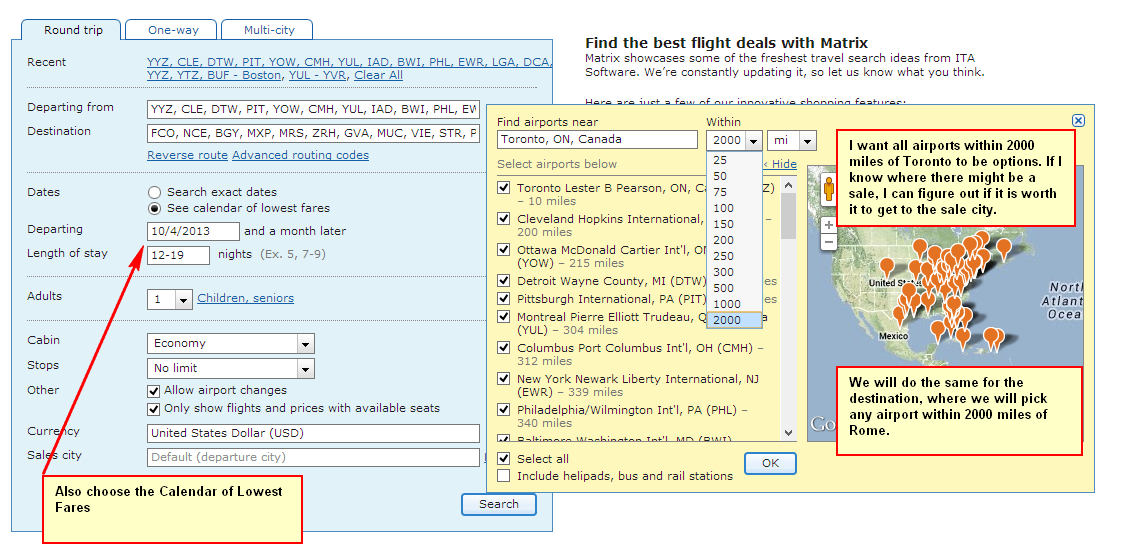Choose 75 in the distance list
This screenshot has height=553, width=1141.
click(734, 192)
